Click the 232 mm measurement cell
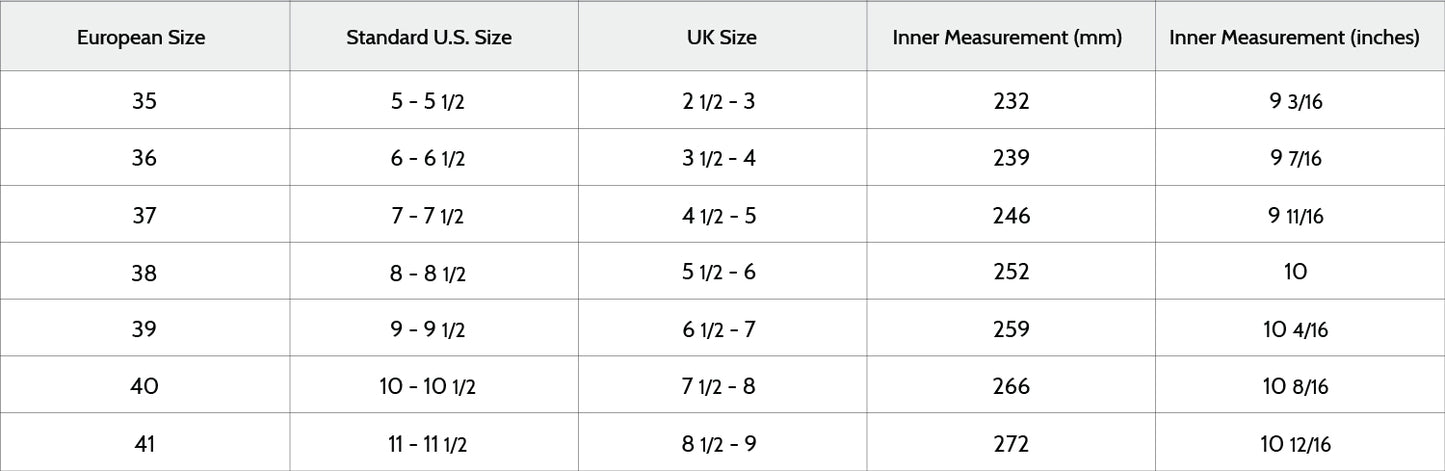Image resolution: width=1445 pixels, height=471 pixels. (x=1011, y=101)
